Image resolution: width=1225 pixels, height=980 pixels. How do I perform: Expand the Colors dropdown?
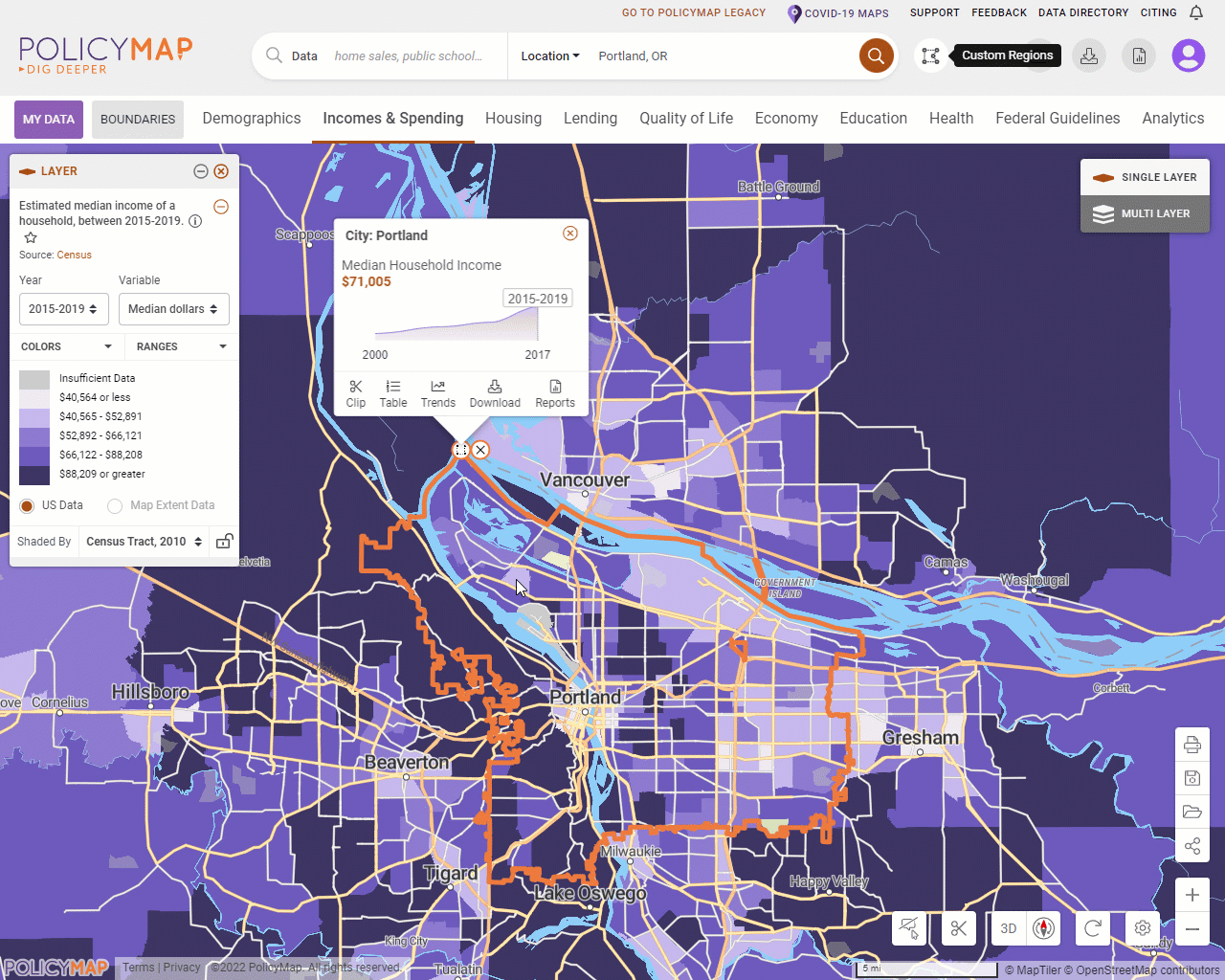click(66, 346)
